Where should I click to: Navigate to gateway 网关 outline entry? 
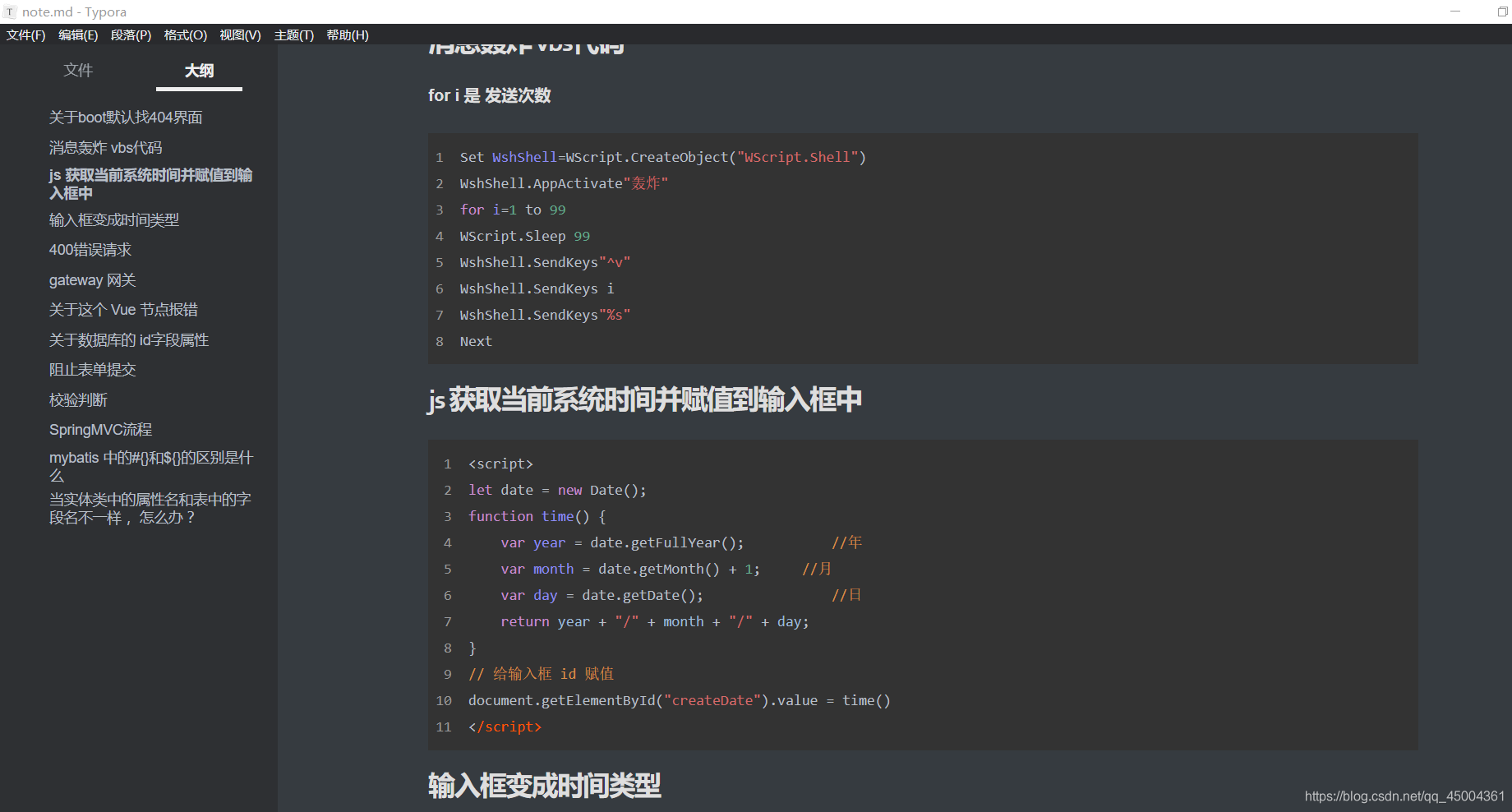tap(92, 280)
